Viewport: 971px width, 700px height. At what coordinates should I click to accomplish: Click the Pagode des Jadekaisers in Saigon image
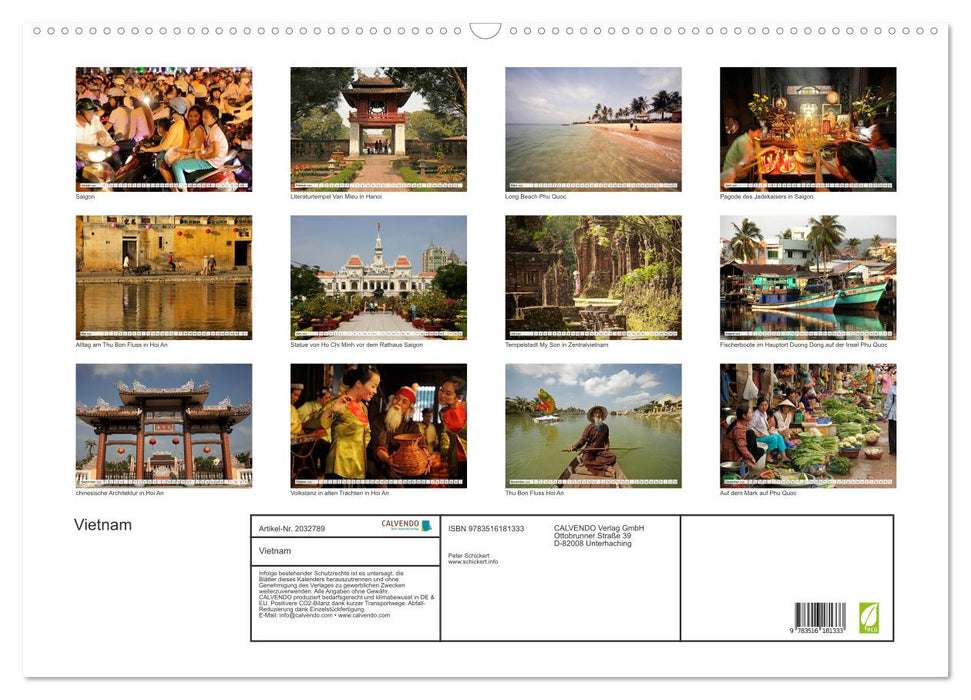click(808, 128)
